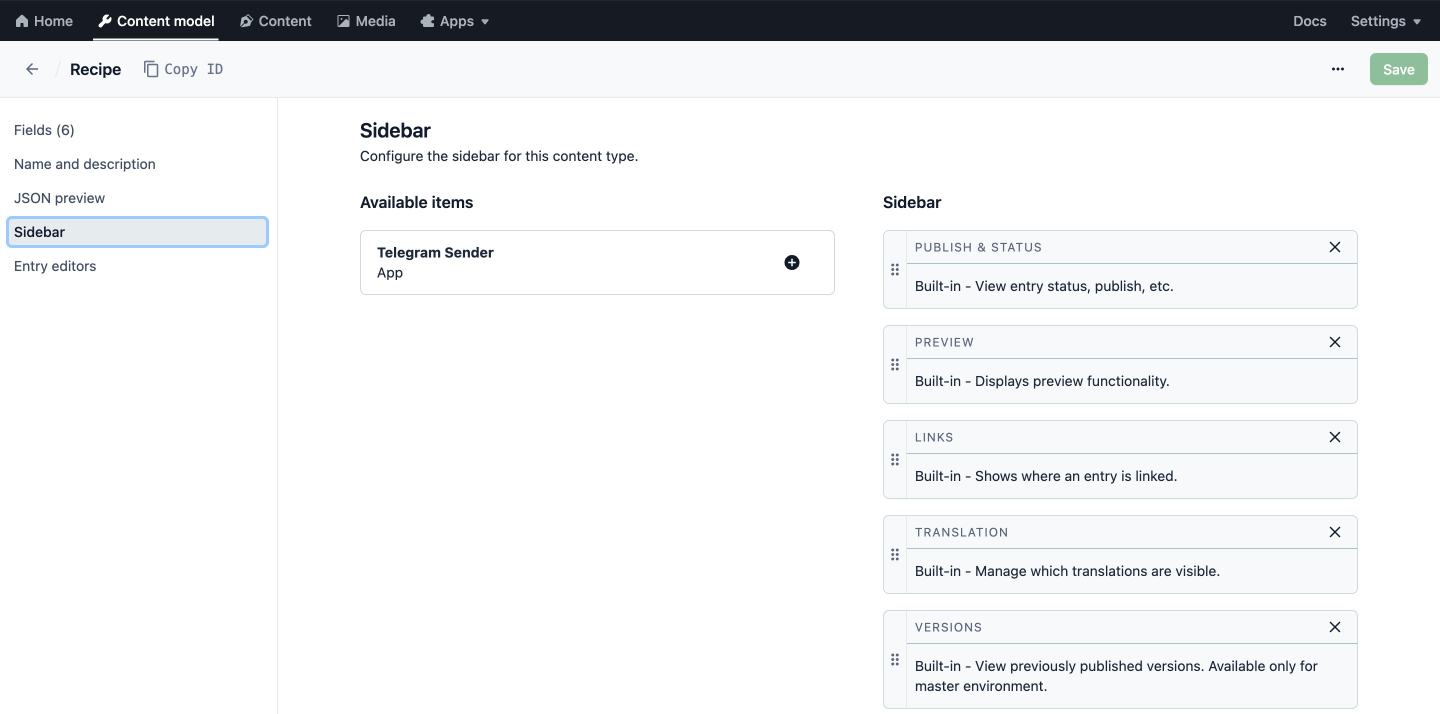Screen dimensions: 1440x714
Task: Open the more actions ellipsis menu
Action: 1337,69
